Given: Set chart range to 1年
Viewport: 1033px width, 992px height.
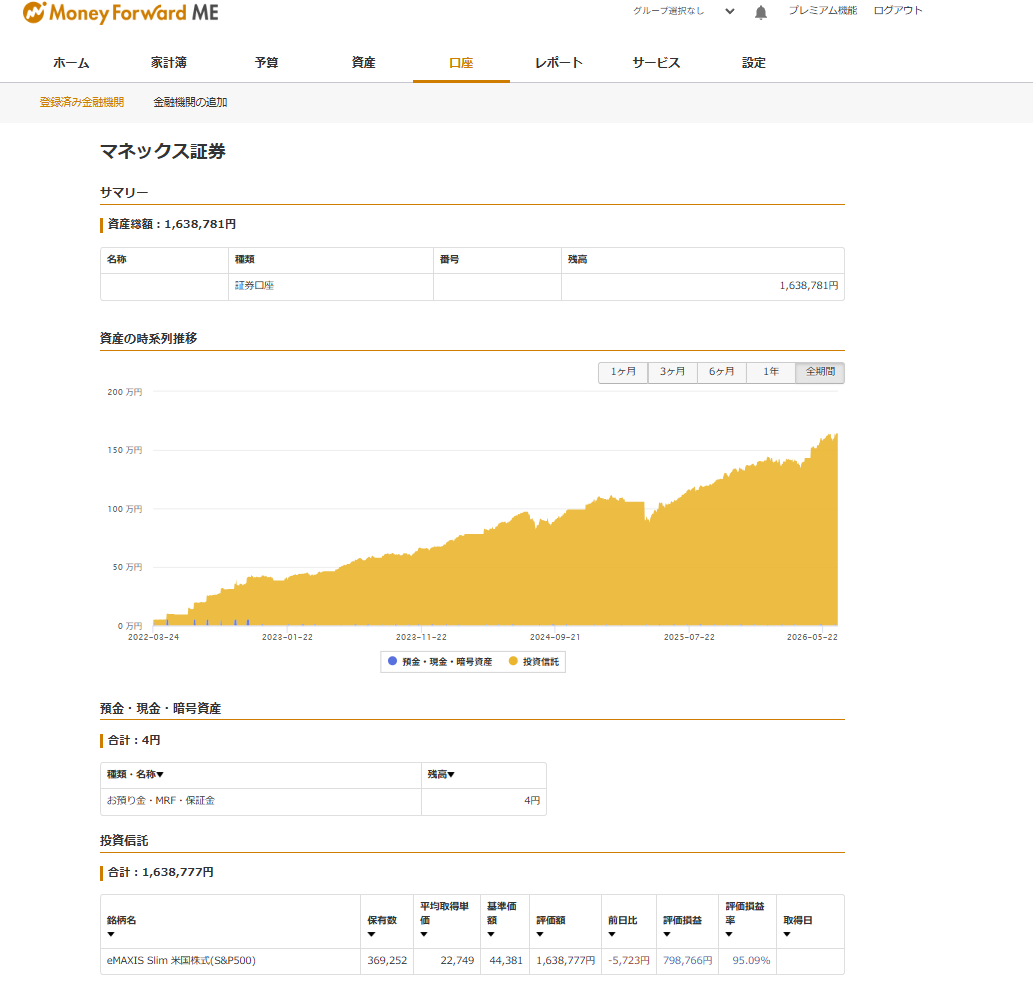Looking at the screenshot, I should pos(771,372).
